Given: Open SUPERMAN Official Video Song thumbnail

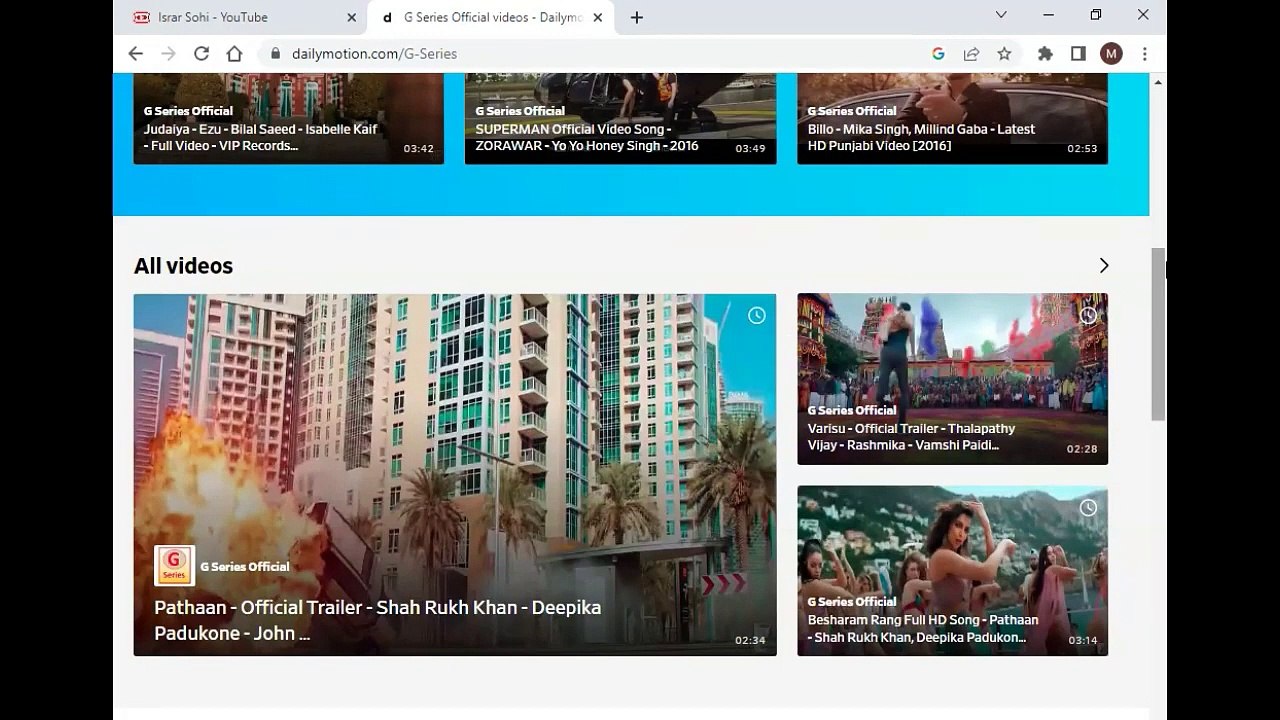Looking at the screenshot, I should pyautogui.click(x=620, y=118).
